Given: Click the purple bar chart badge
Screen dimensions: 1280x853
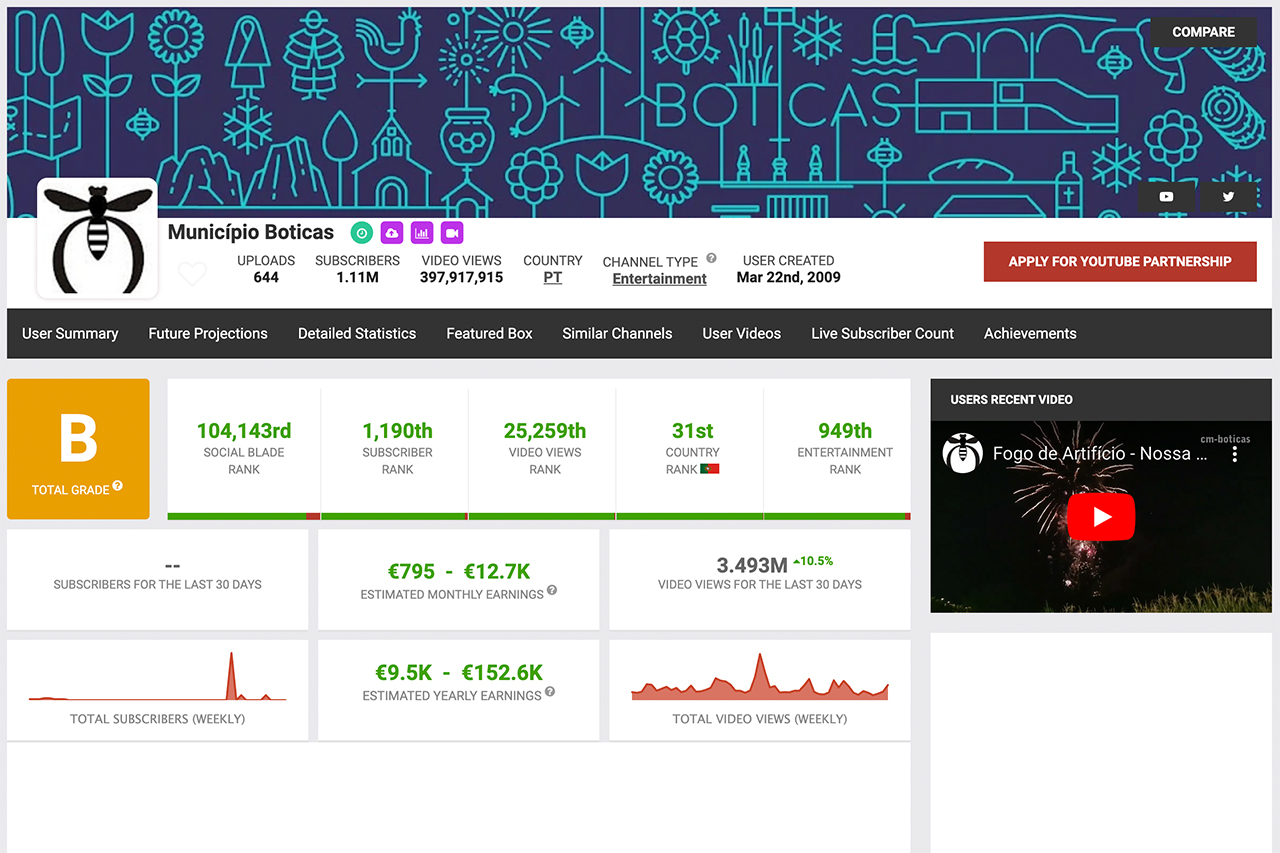Looking at the screenshot, I should click(422, 233).
